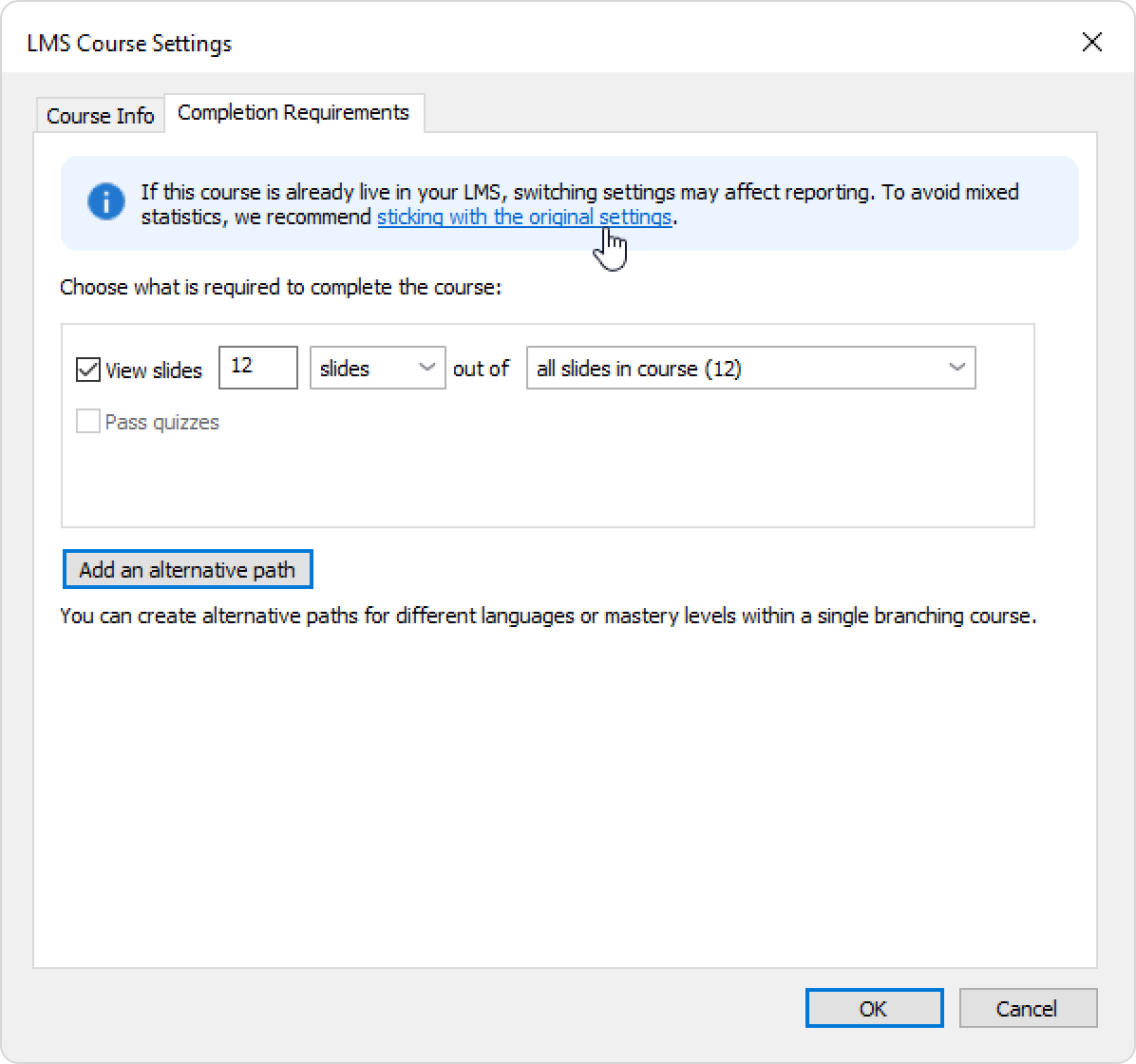Screen dimensions: 1136x1064
Task: Close the LMS Course Settings dialog
Action: 1091,42
